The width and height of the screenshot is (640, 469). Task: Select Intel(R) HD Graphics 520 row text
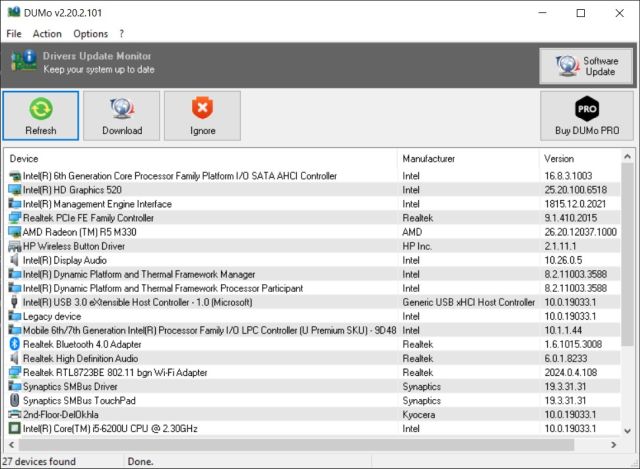(x=72, y=190)
